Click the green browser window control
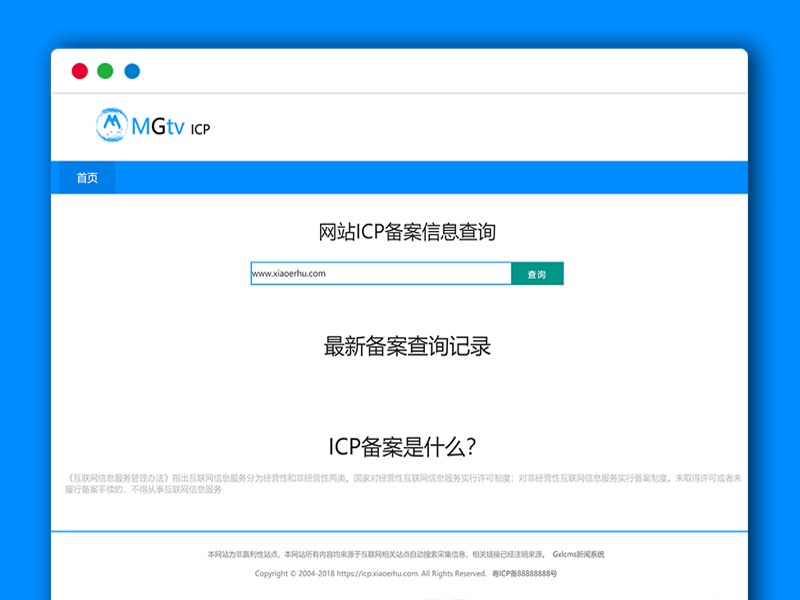This screenshot has width=800, height=600. coord(104,70)
